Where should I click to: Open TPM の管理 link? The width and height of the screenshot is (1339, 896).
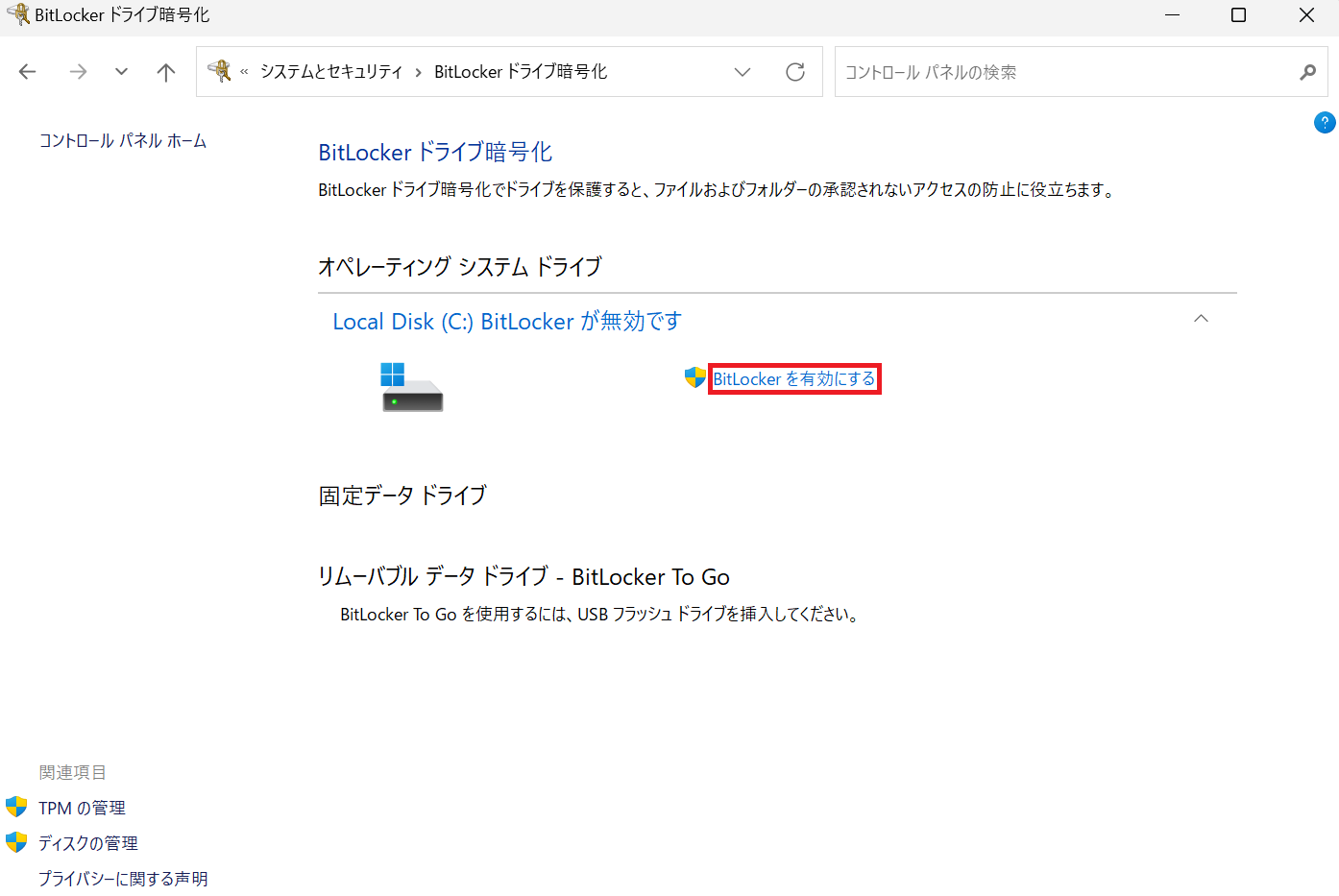coord(83,809)
